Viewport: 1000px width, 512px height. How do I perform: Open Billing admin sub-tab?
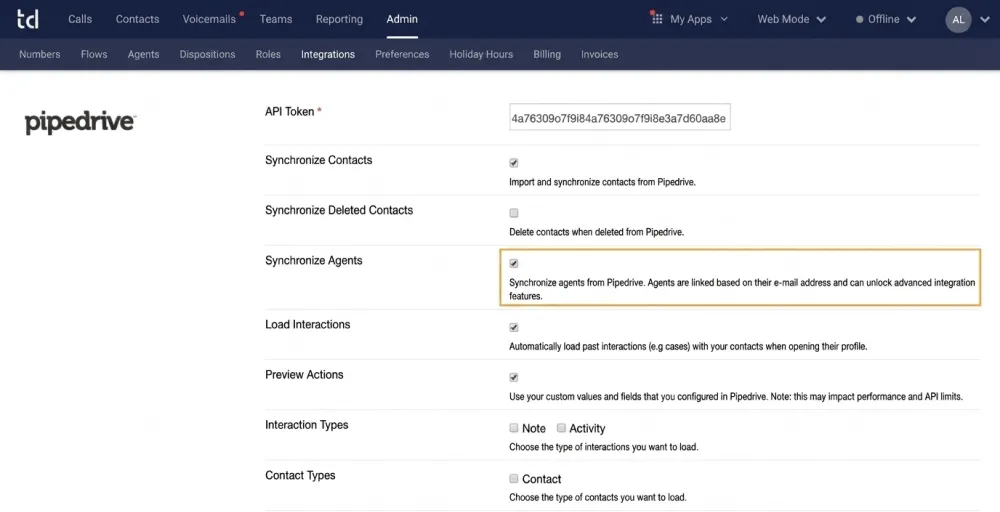click(547, 55)
